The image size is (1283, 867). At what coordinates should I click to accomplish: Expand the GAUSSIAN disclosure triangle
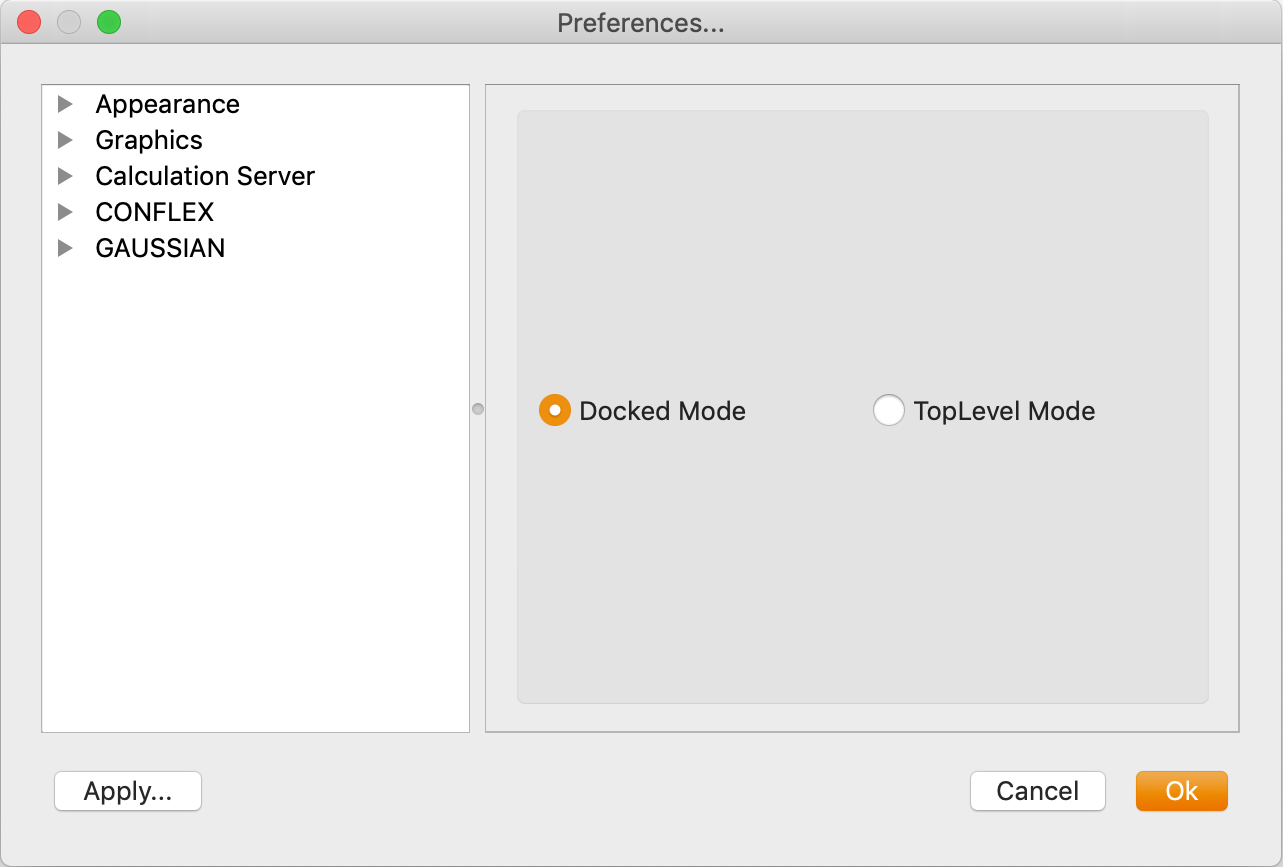(x=66, y=248)
